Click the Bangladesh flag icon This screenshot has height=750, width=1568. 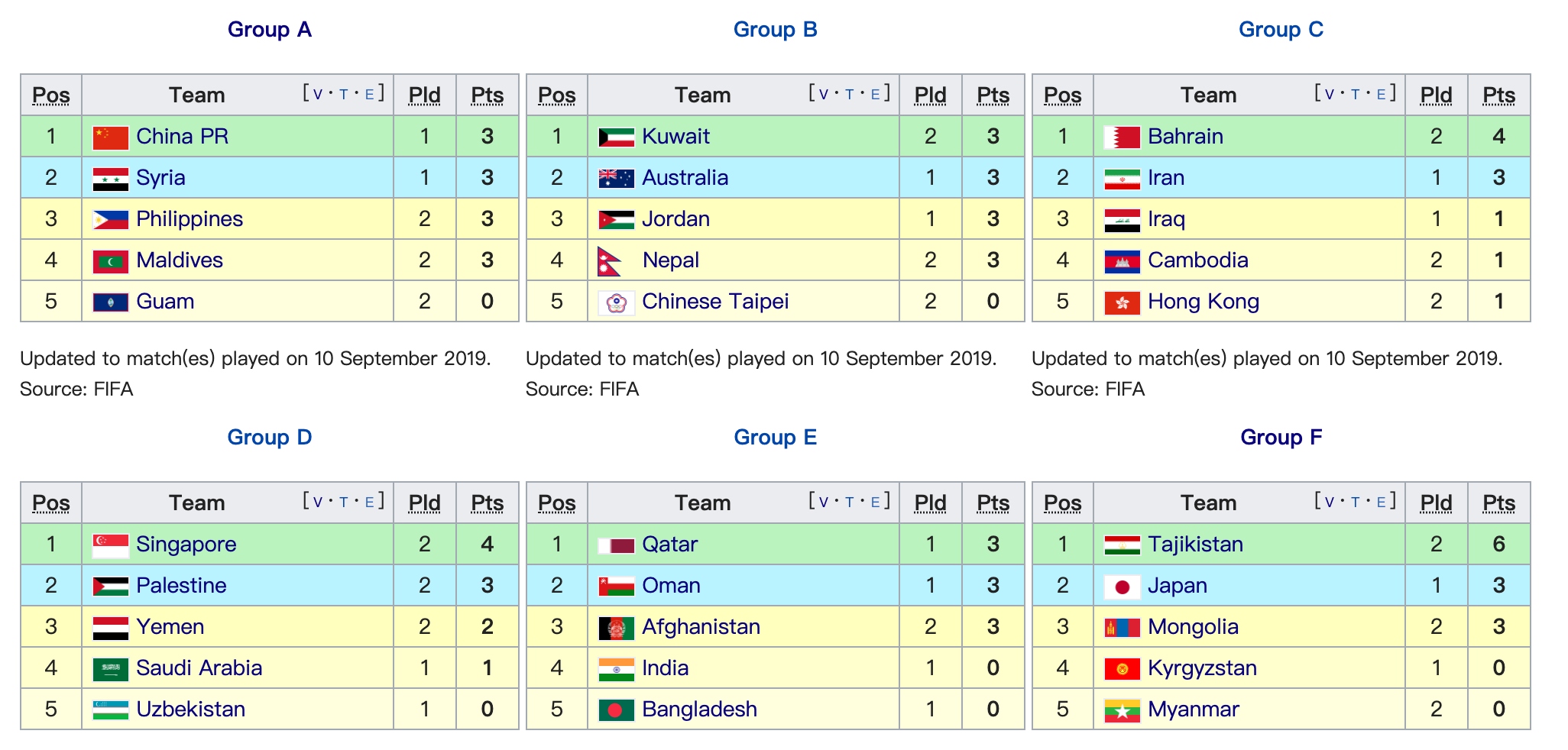(x=616, y=710)
